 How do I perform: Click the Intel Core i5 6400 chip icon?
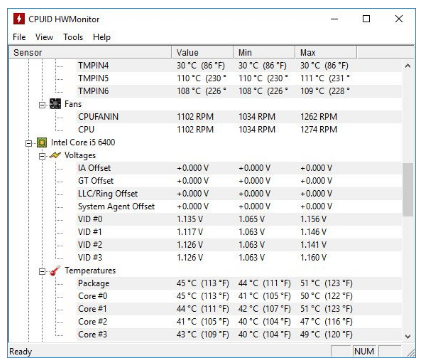pyautogui.click(x=42, y=143)
